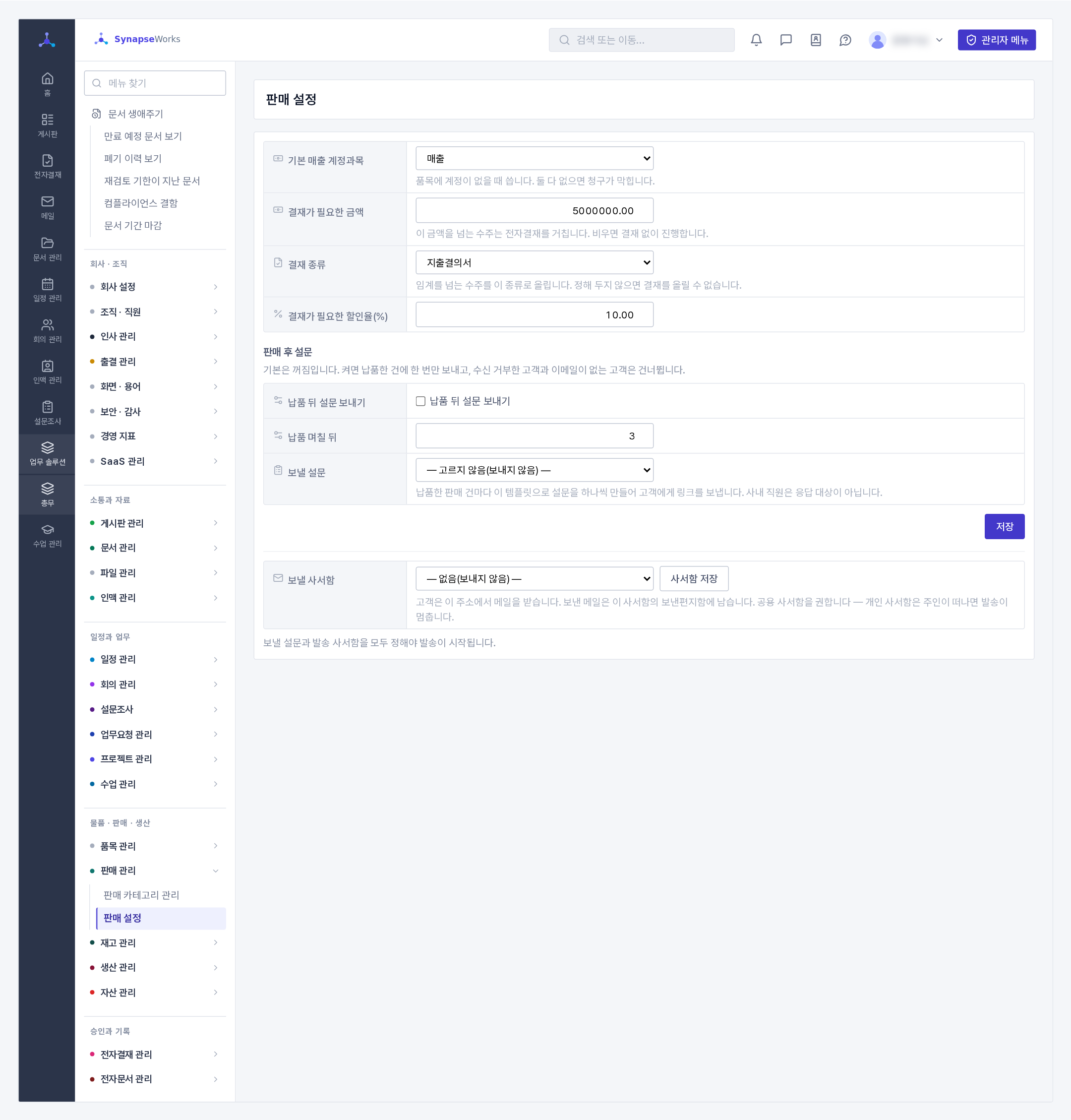This screenshot has width=1071, height=1120.
Task: Open notifications bell icon
Action: click(757, 40)
